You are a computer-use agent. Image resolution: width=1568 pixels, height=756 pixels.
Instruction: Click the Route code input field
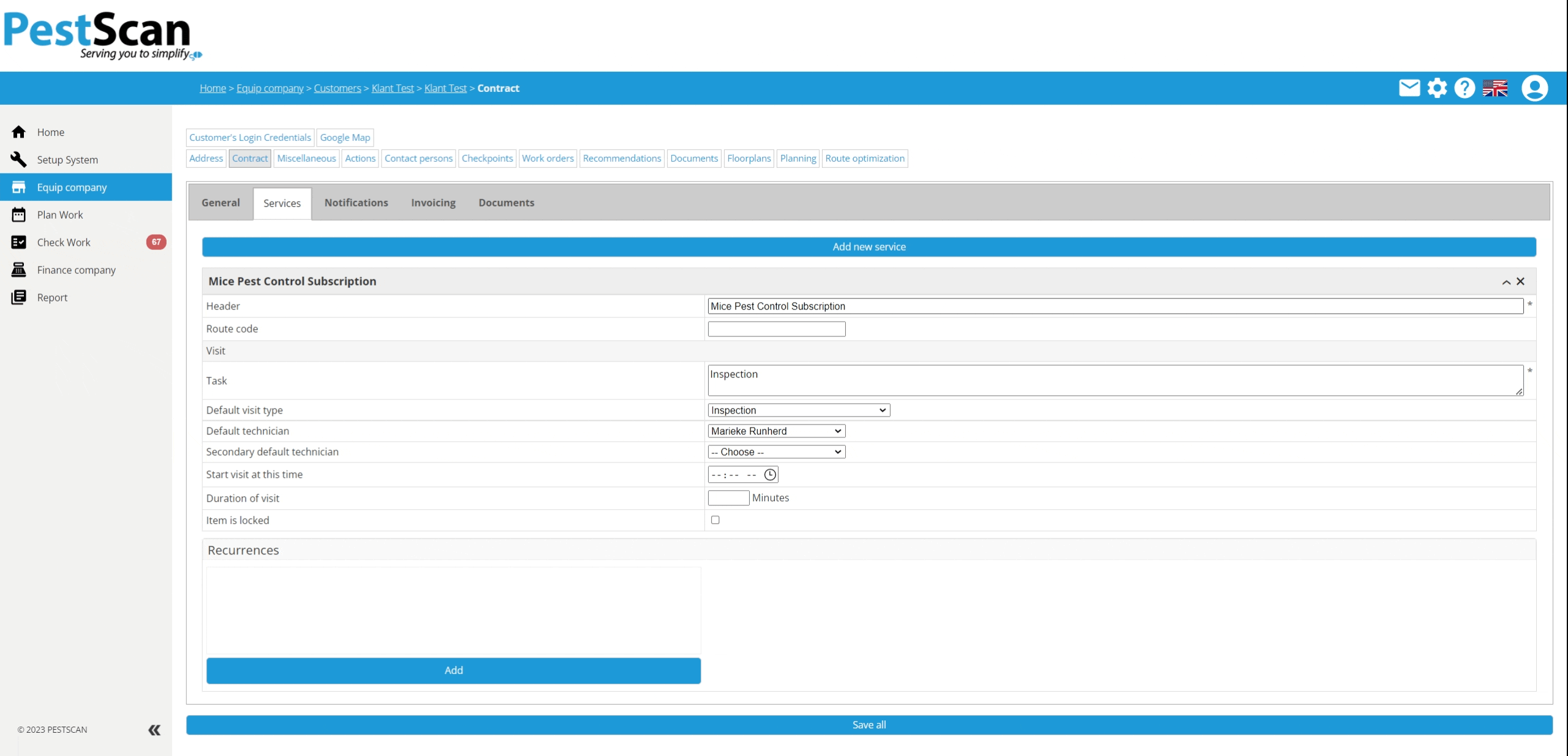[x=776, y=329]
